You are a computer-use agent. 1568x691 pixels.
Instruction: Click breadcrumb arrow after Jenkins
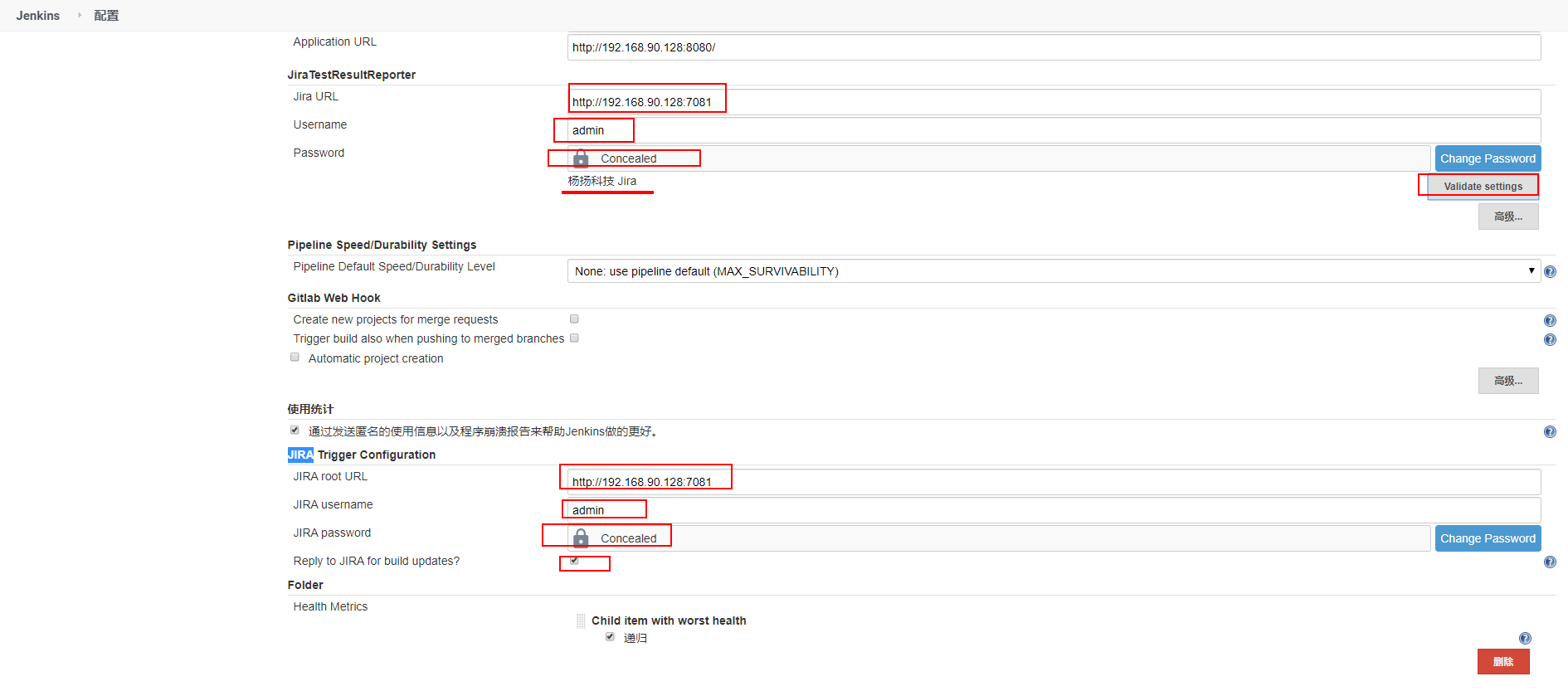(80, 15)
